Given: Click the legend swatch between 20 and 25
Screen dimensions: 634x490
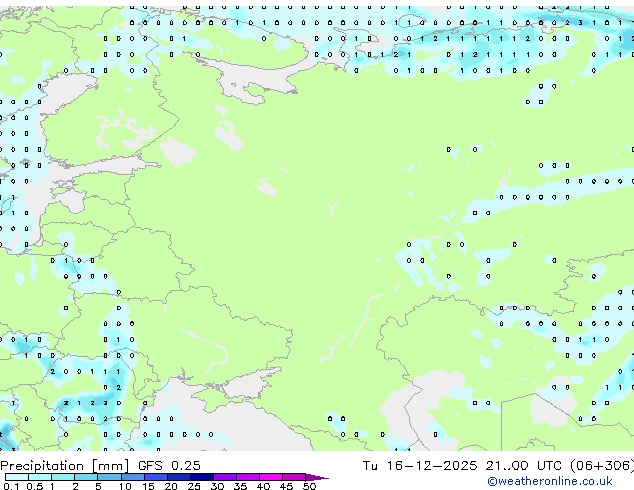Looking at the screenshot, I should coord(179,477).
